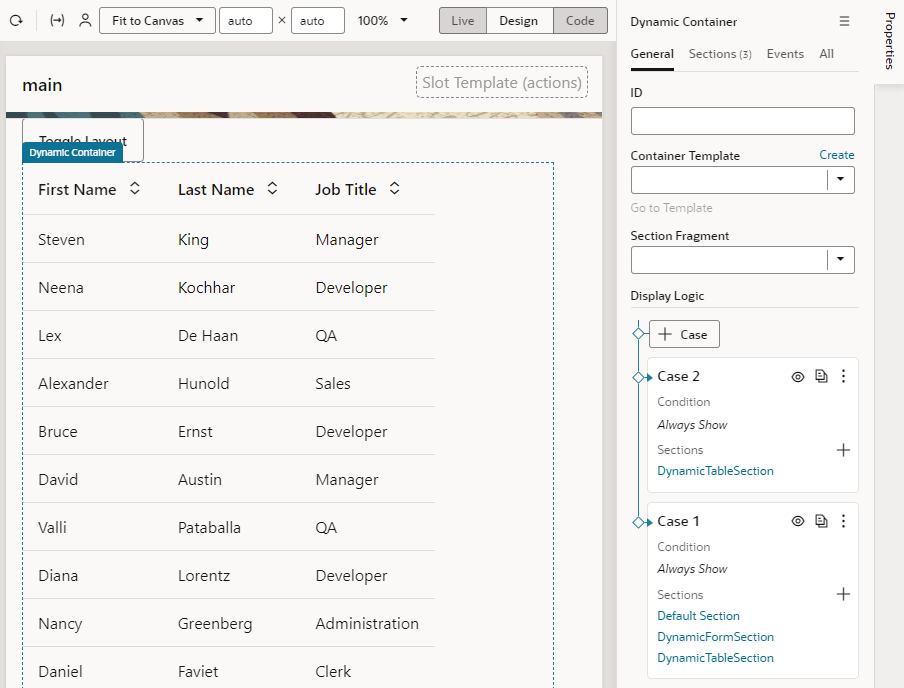Open the Section Fragment dropdown arrow
Viewport: 904px width, 688px height.
pos(841,260)
